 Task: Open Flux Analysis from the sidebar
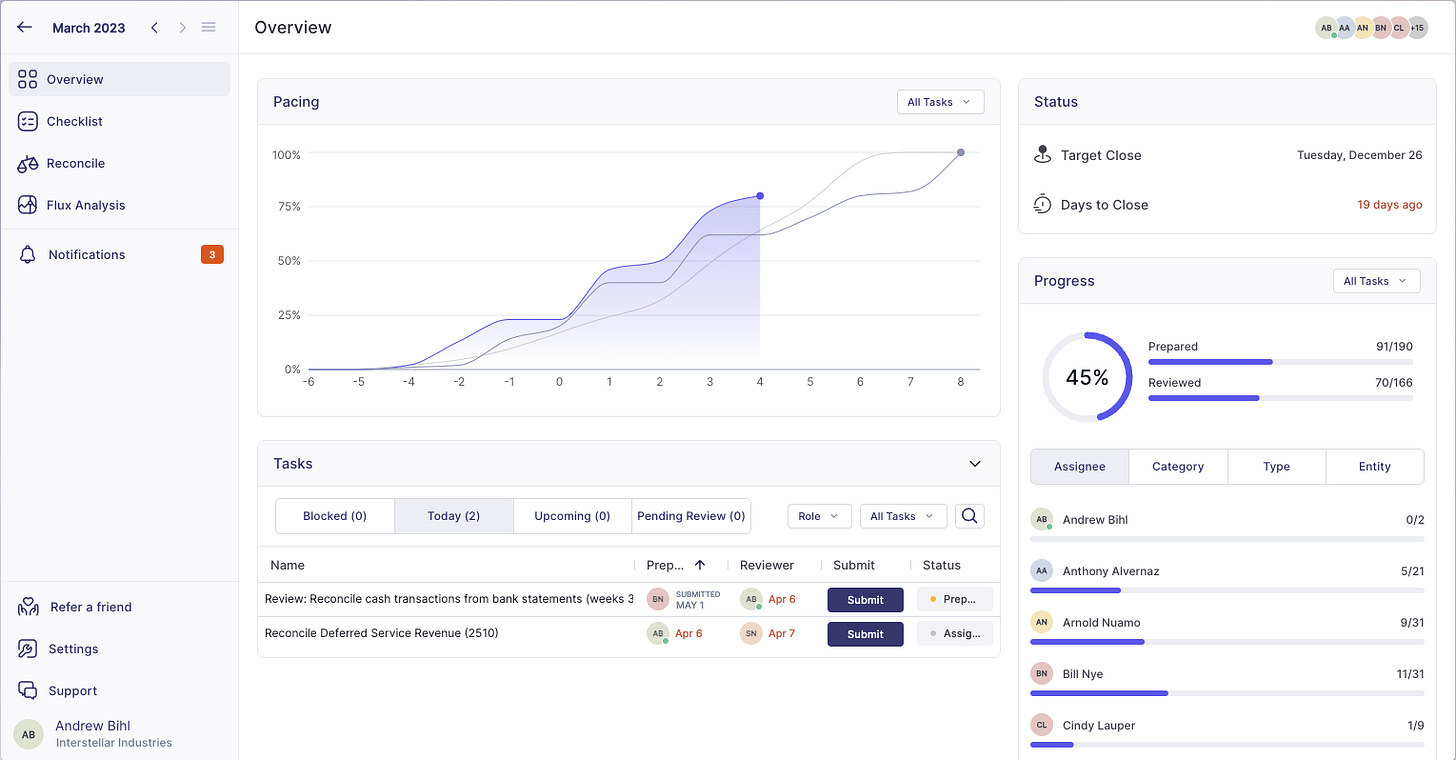tap(27, 205)
